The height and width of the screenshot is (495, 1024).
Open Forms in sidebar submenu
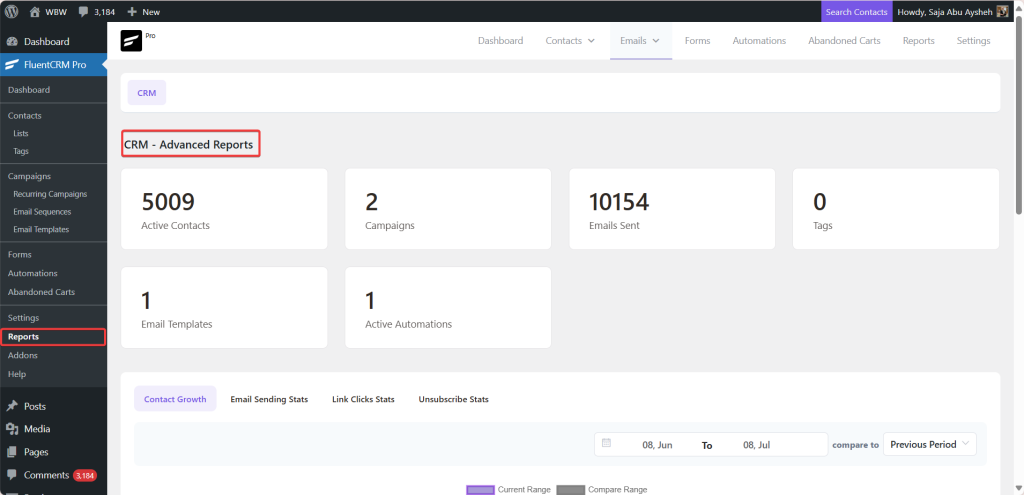(20, 255)
